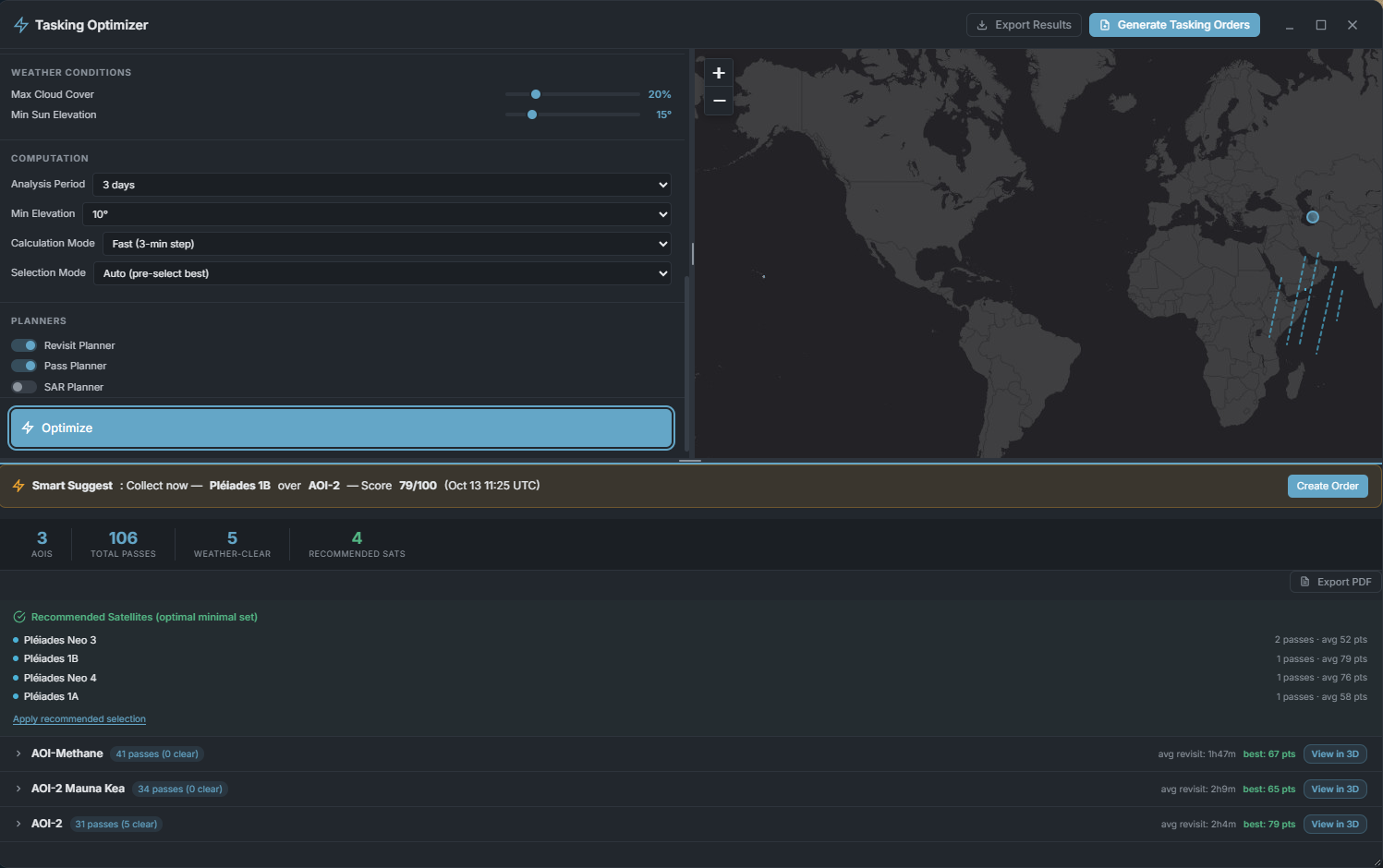Image resolution: width=1383 pixels, height=868 pixels.
Task: Click the '31 passes (5 clear)' badge
Action: point(116,825)
